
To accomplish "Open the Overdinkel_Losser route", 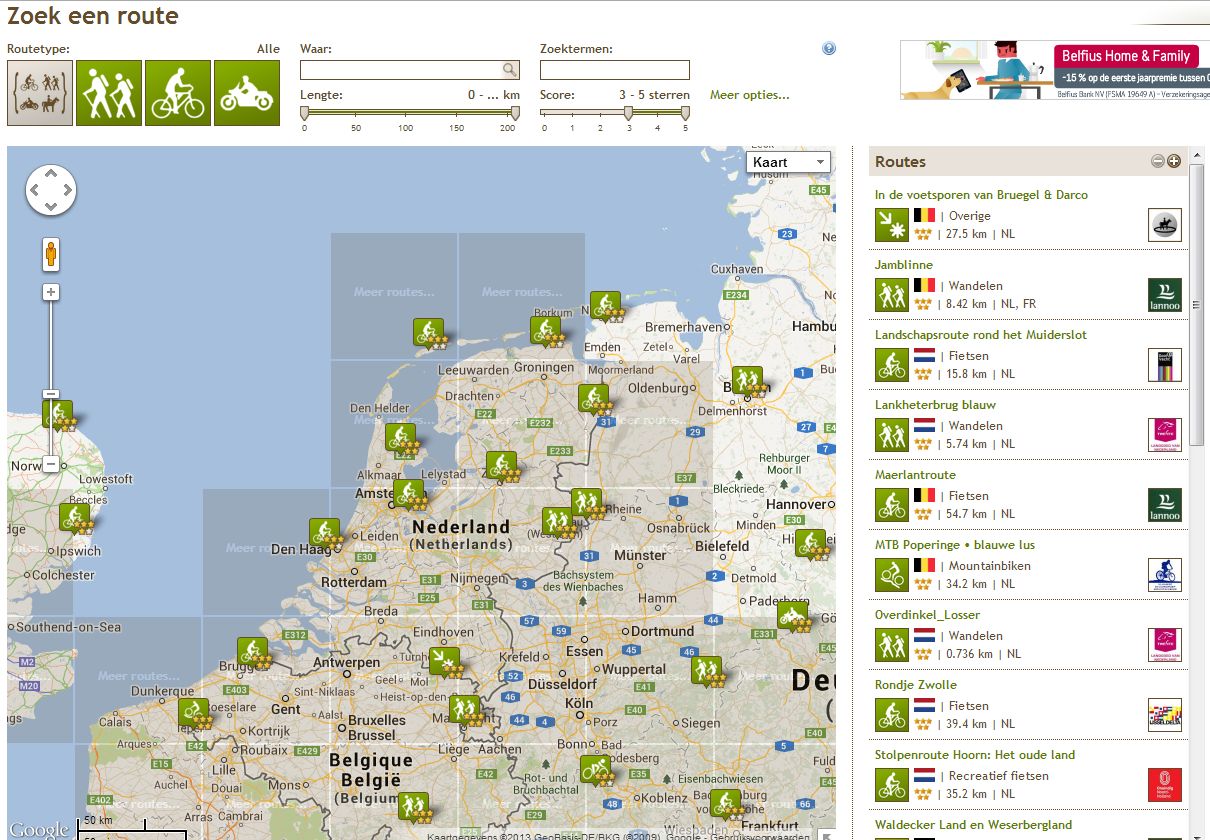I will 927,615.
